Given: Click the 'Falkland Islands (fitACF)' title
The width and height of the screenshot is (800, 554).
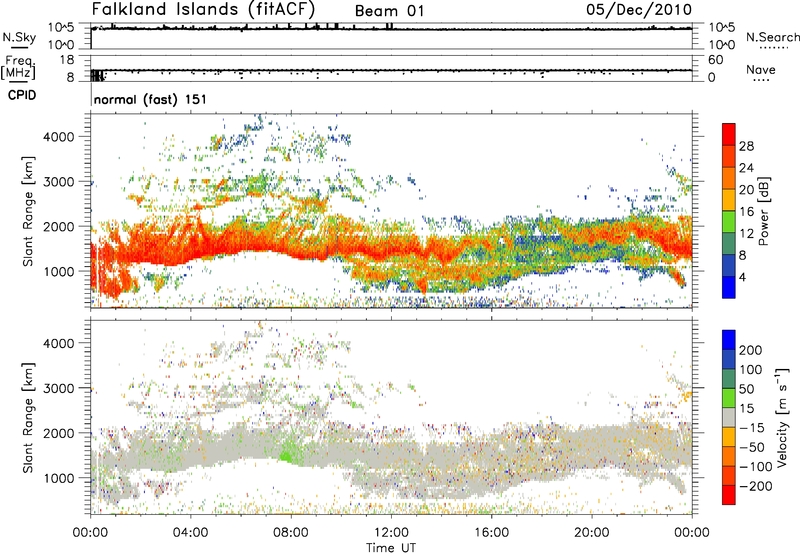Looking at the screenshot, I should tap(203, 9).
